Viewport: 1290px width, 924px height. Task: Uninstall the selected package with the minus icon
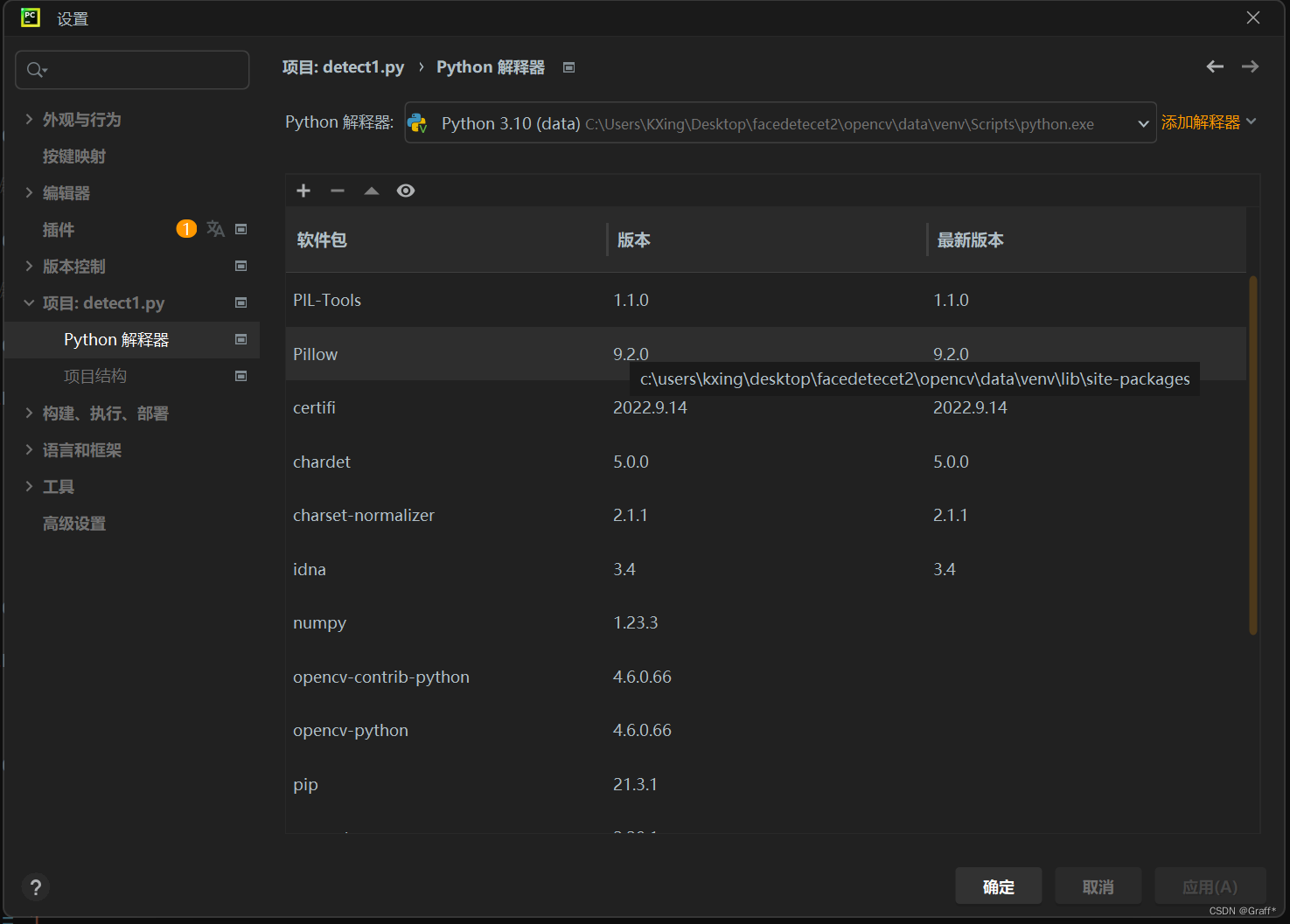[x=338, y=191]
